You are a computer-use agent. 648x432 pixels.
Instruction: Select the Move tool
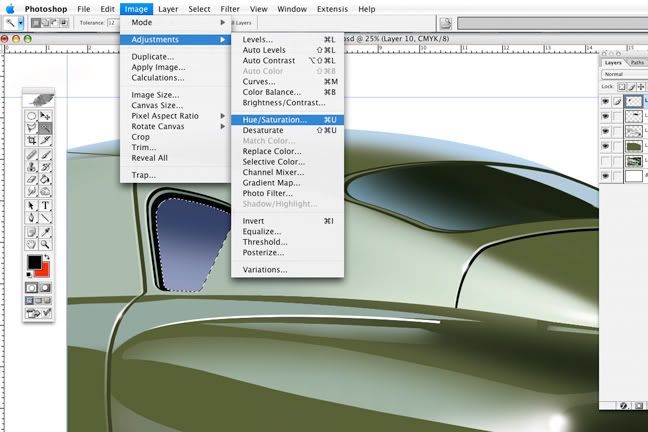click(x=45, y=116)
